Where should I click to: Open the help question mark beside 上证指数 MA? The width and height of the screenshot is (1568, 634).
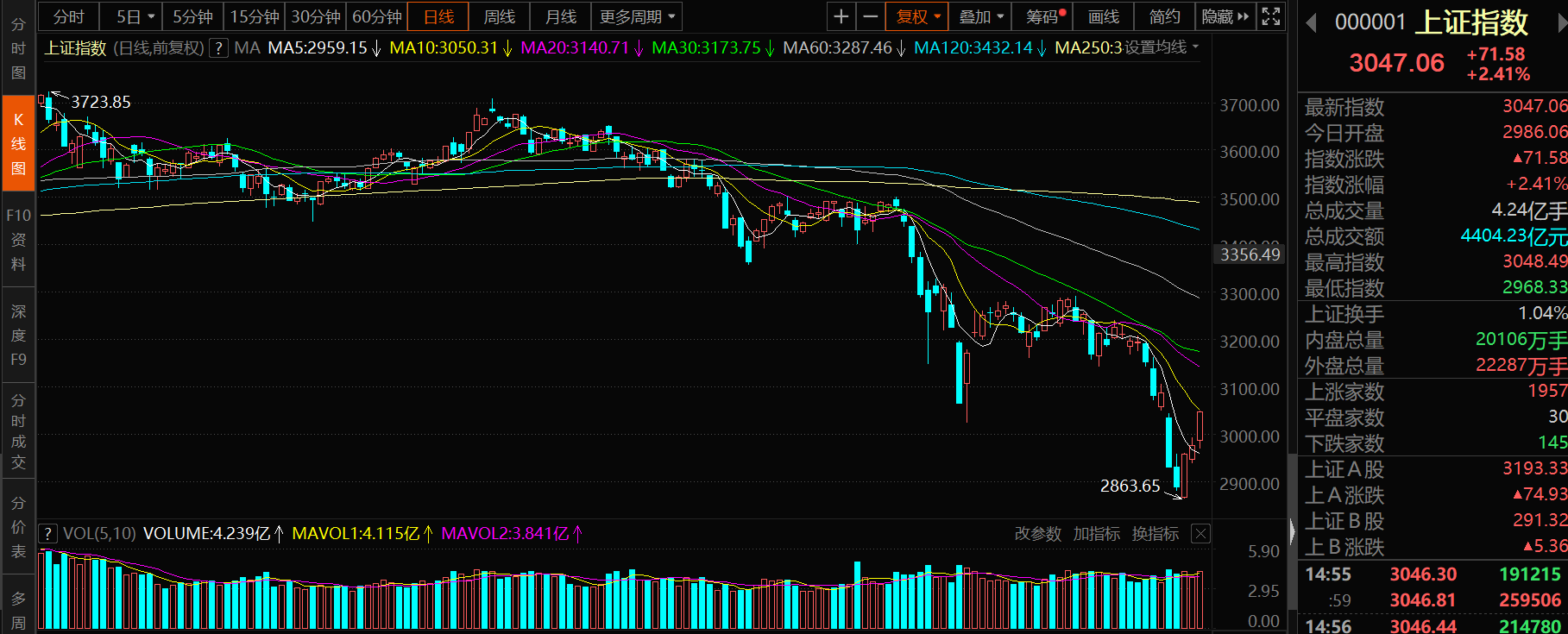tap(219, 48)
